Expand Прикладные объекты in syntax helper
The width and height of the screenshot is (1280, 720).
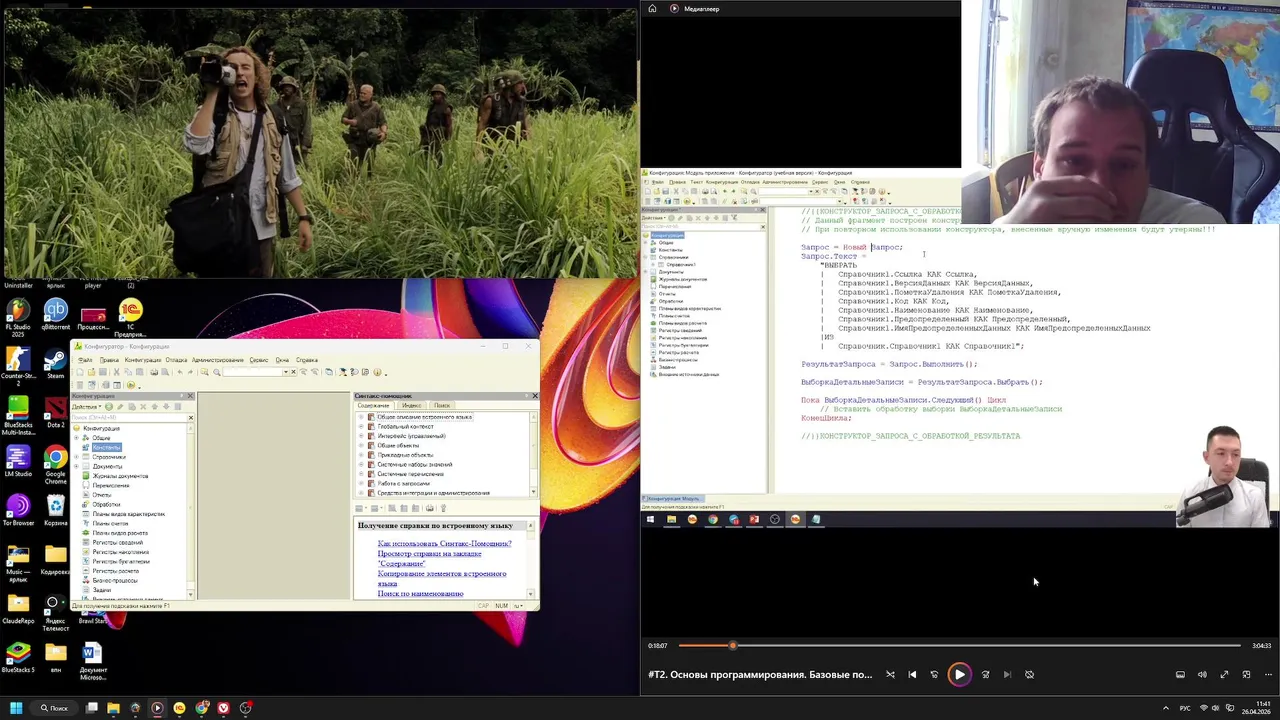click(361, 455)
